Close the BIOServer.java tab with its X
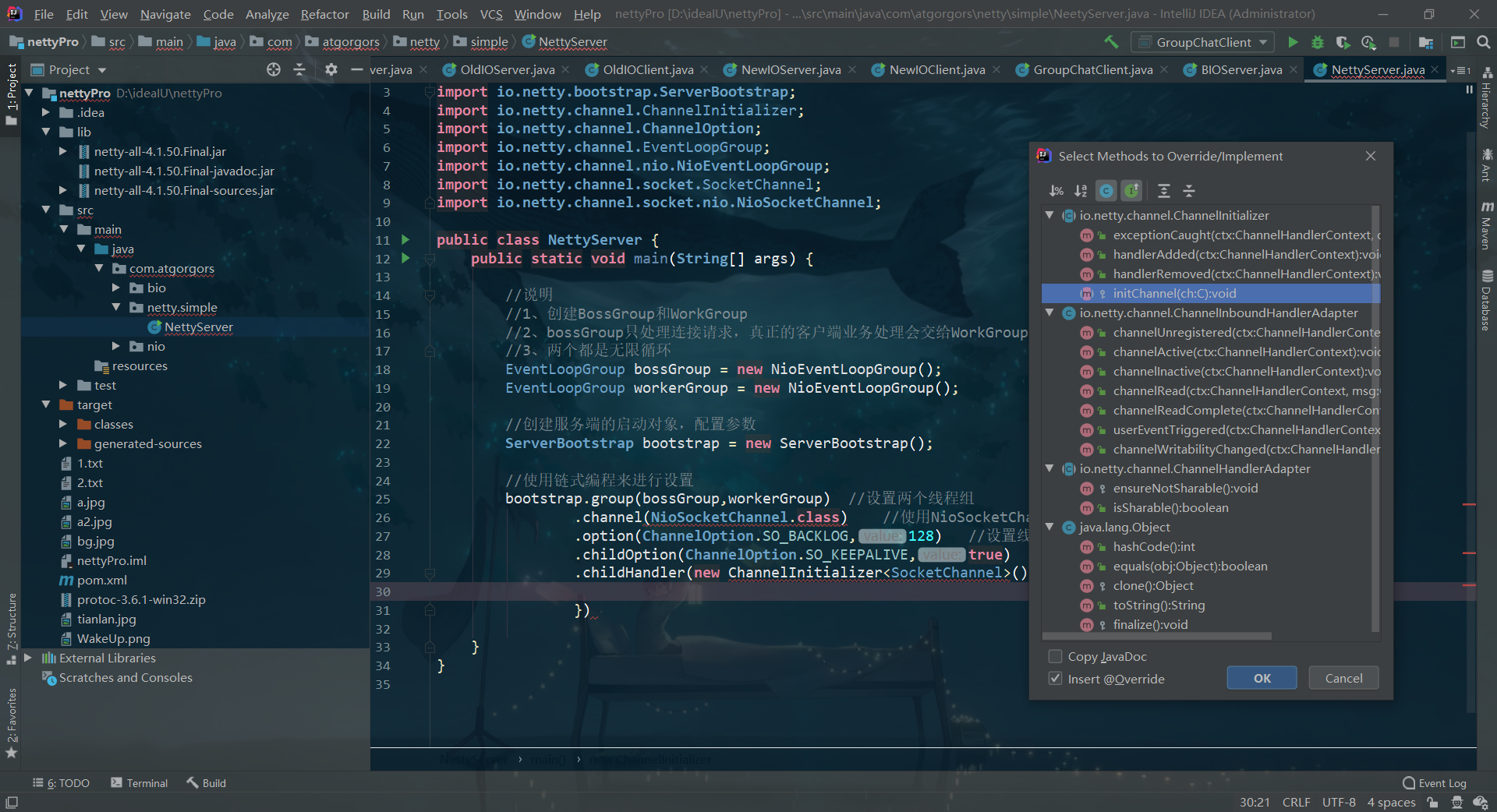The image size is (1497, 812). click(1294, 69)
